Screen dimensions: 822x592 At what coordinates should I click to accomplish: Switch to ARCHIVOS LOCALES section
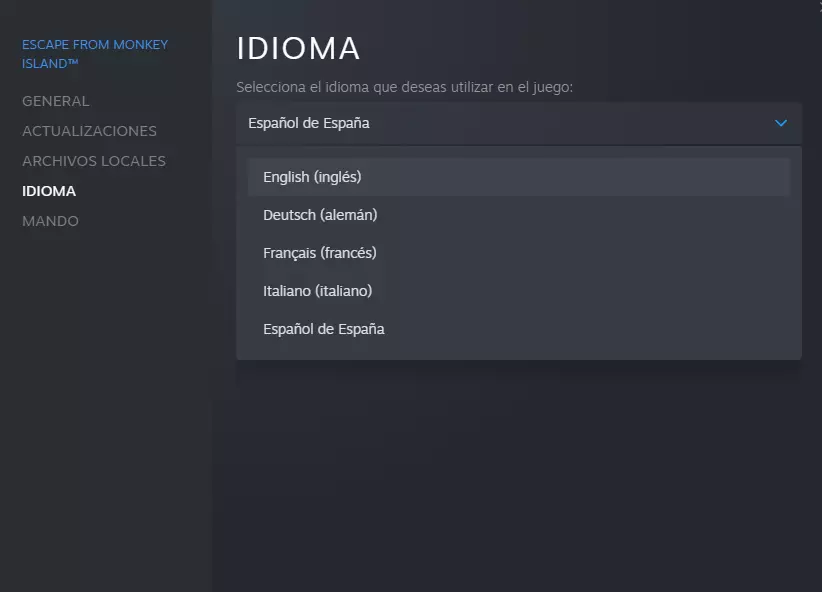click(x=94, y=161)
